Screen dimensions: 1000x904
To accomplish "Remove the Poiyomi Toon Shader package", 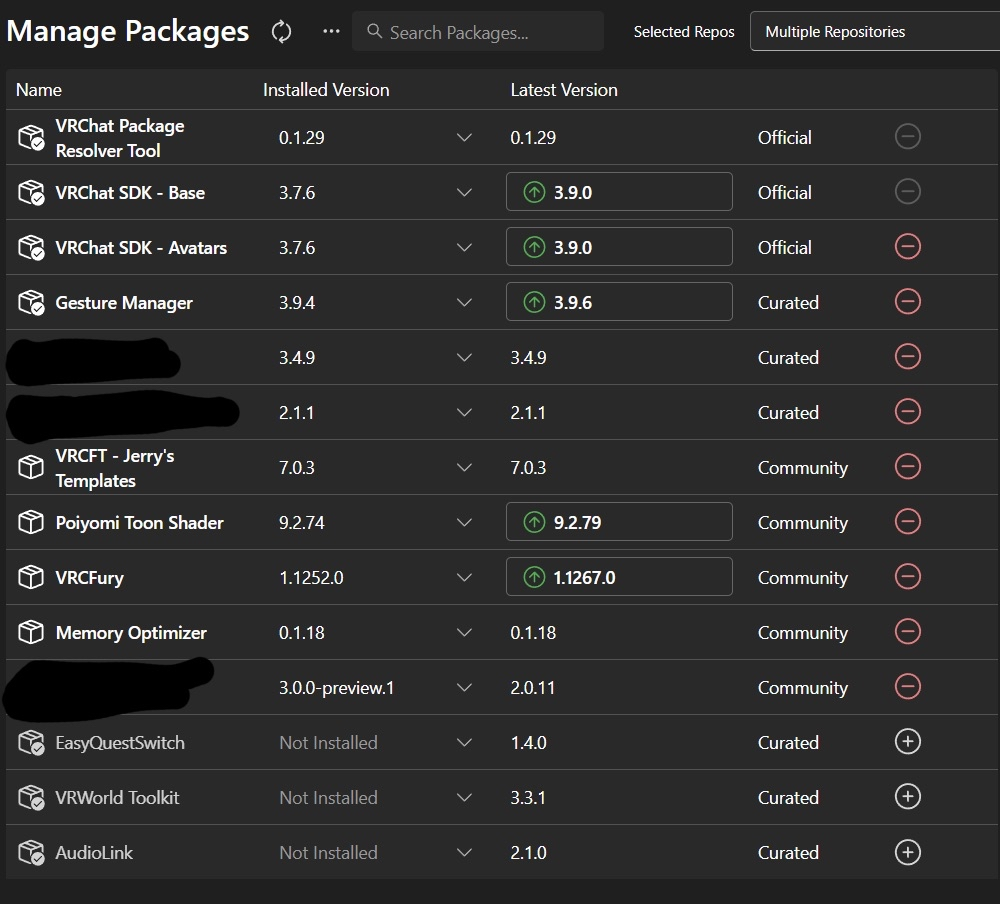I will [907, 522].
